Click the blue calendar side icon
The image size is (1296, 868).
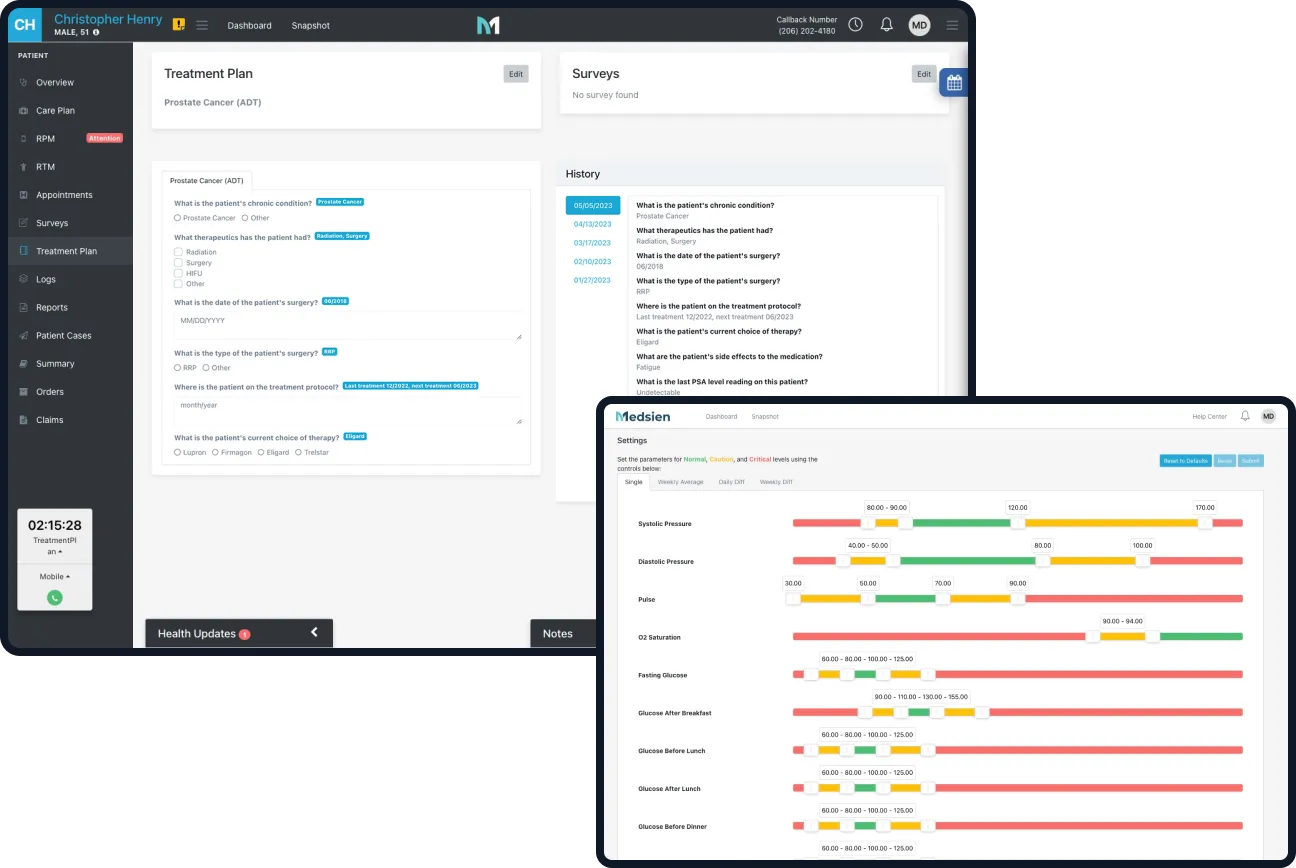tap(954, 83)
